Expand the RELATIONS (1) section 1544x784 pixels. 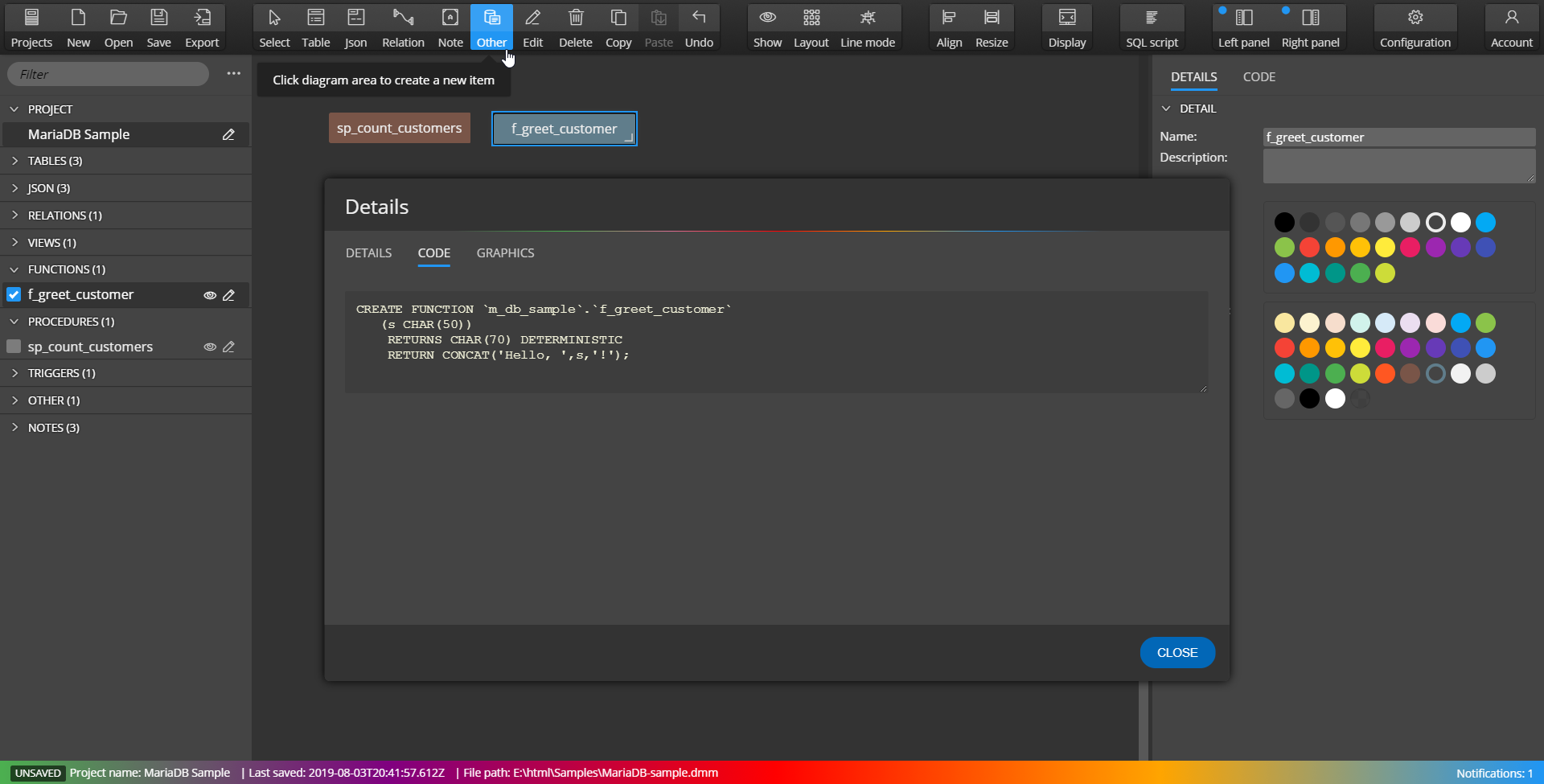click(x=14, y=215)
